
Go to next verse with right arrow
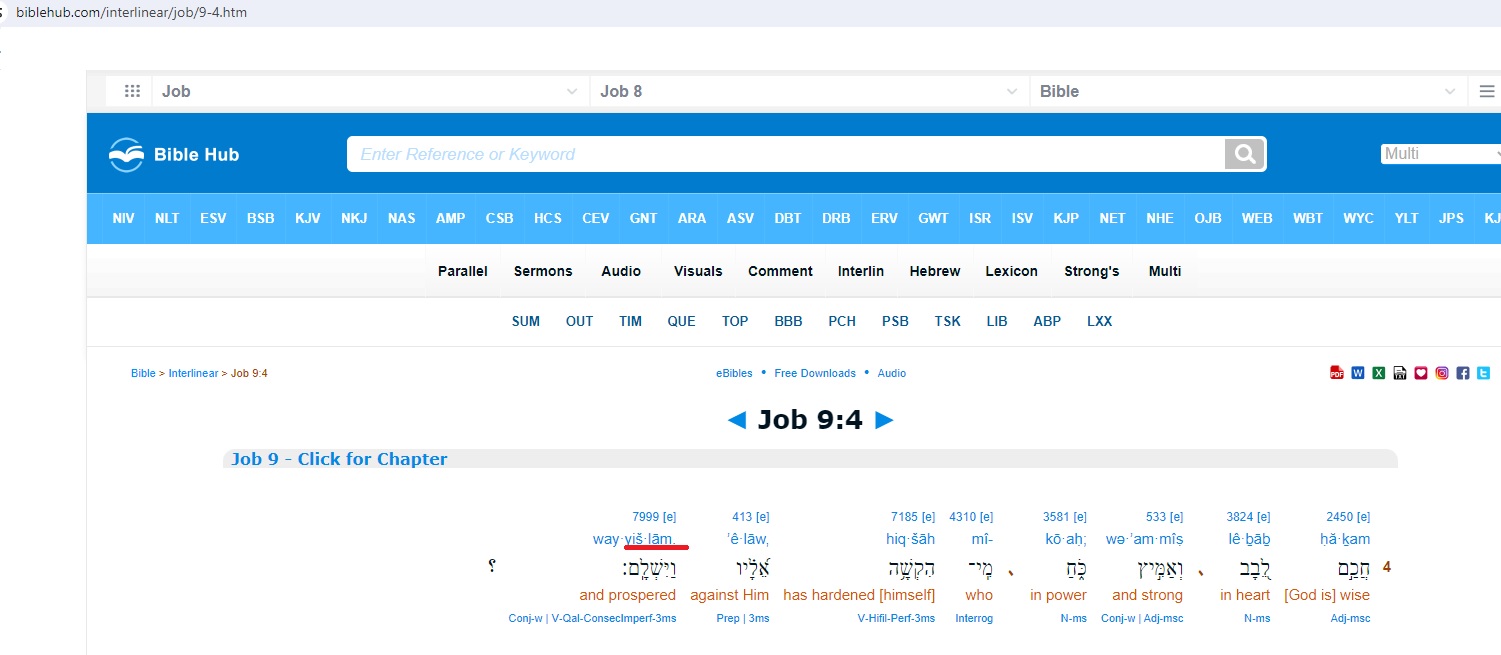click(x=884, y=420)
